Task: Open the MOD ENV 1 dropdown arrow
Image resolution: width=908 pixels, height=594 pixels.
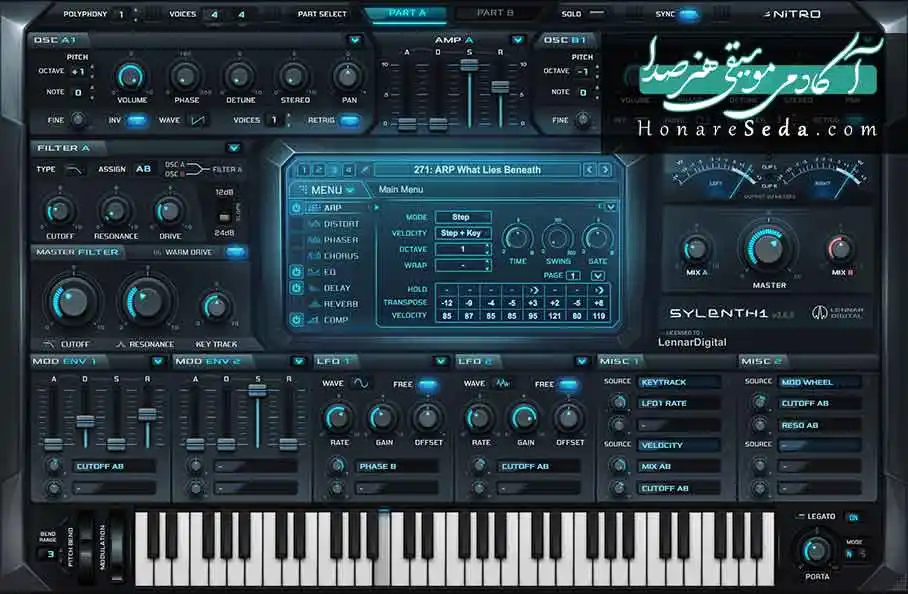Action: click(158, 361)
